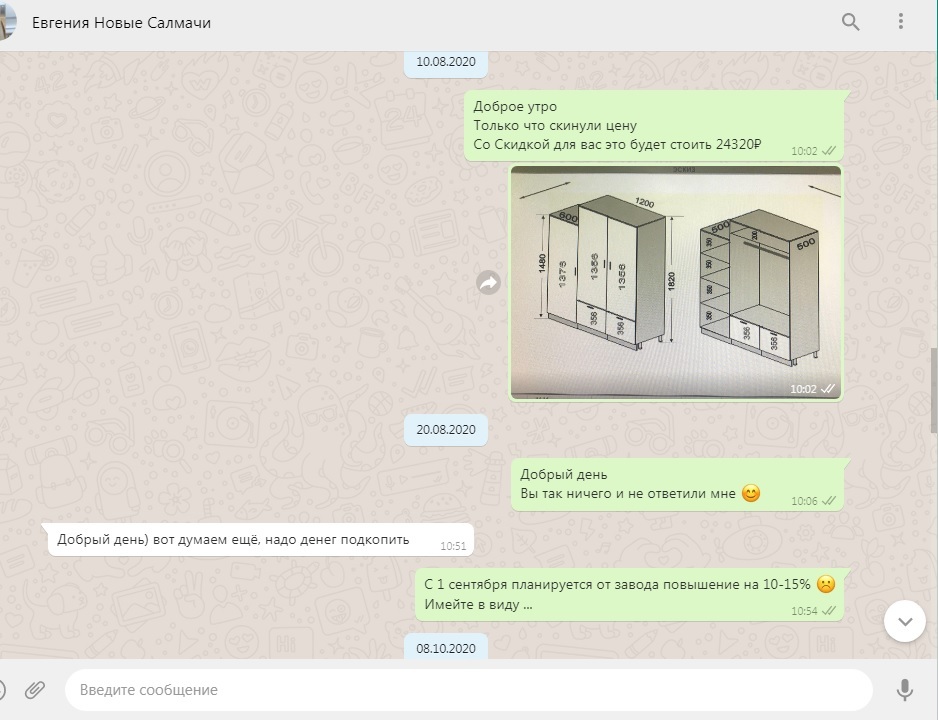Select message about повышение на 10-15%

click(629, 594)
